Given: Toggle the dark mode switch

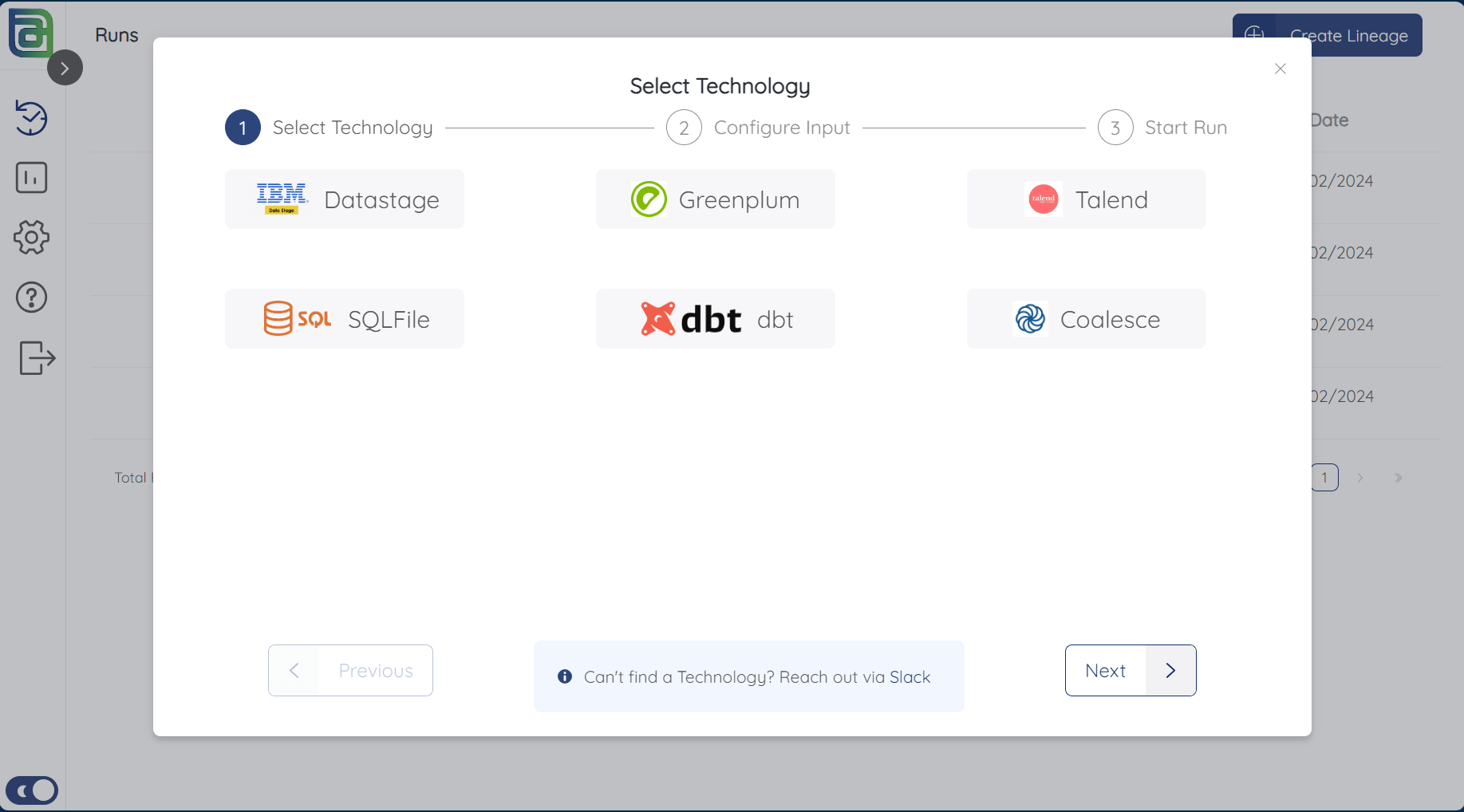Looking at the screenshot, I should [x=32, y=790].
